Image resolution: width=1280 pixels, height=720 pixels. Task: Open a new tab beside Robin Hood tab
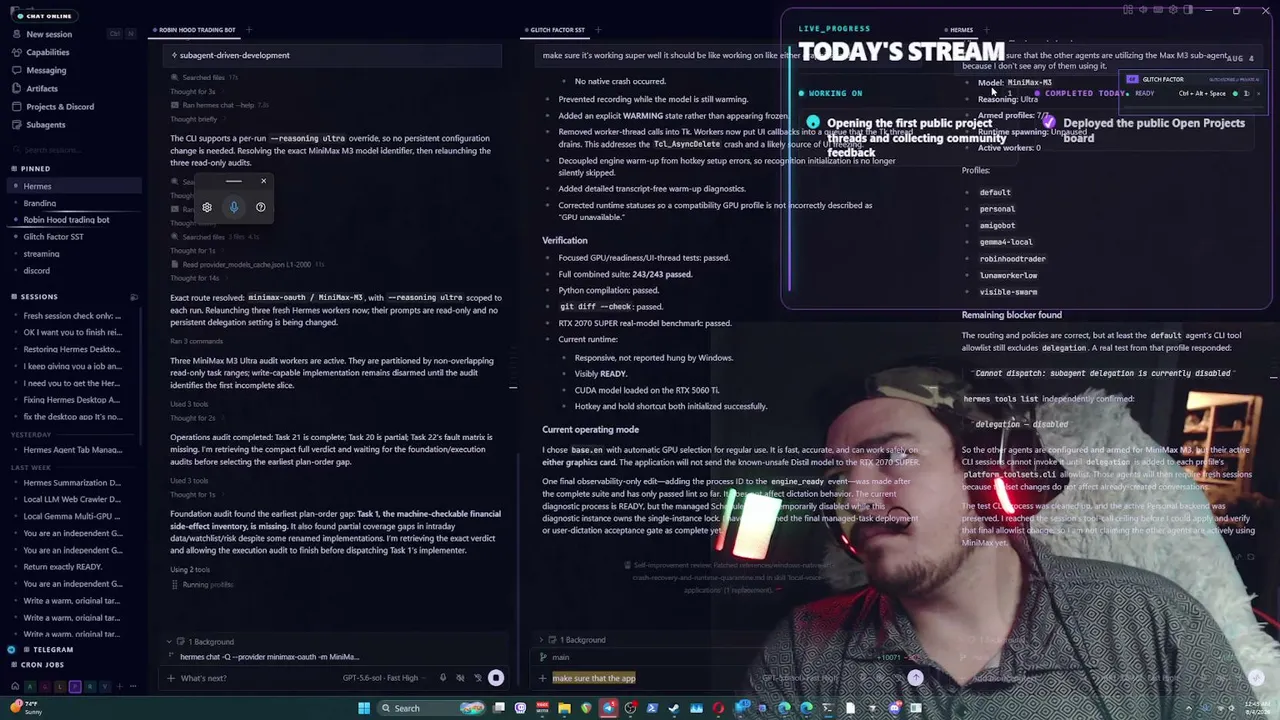(248, 30)
